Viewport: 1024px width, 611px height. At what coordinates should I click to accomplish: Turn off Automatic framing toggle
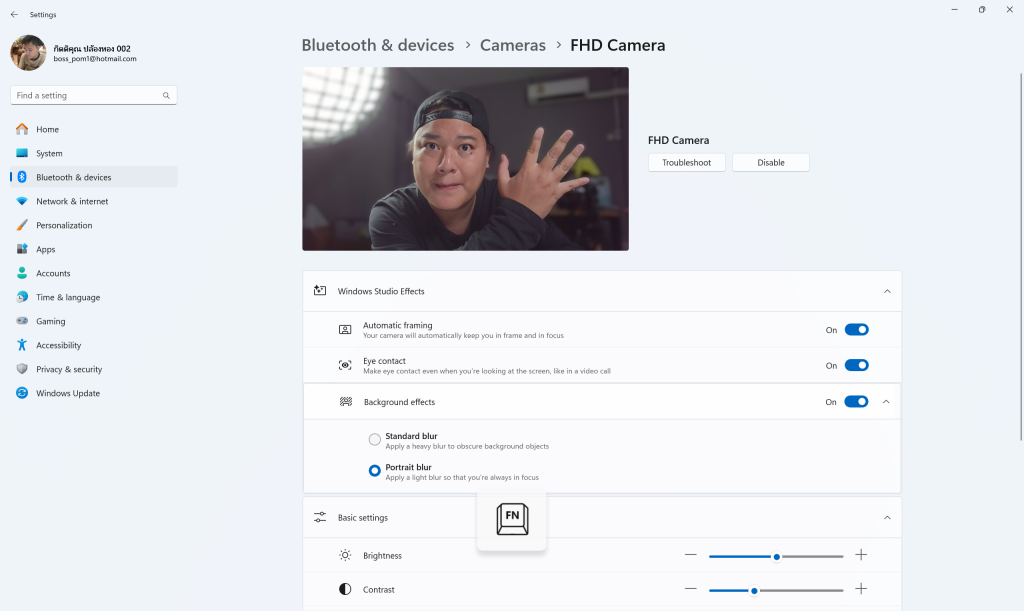(x=856, y=330)
